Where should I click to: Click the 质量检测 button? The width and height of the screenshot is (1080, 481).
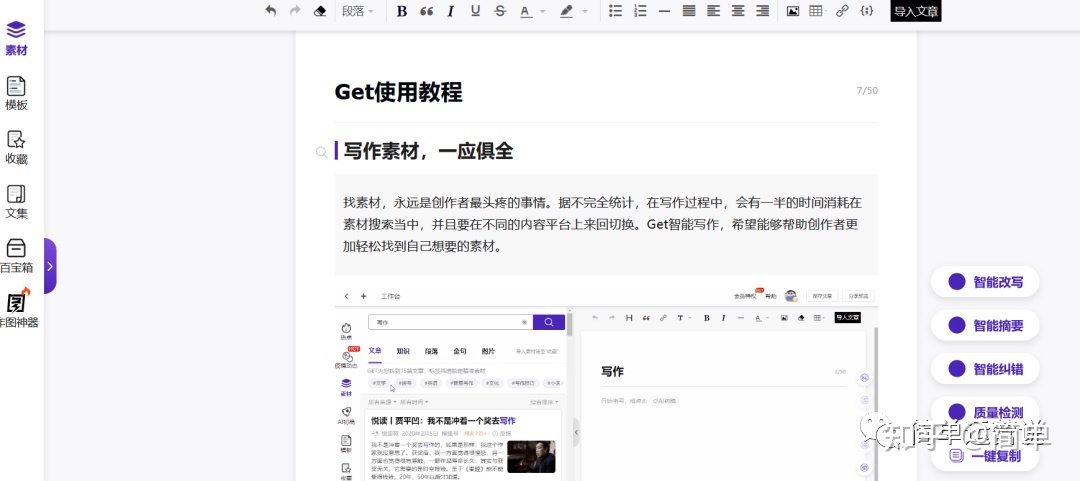click(985, 412)
